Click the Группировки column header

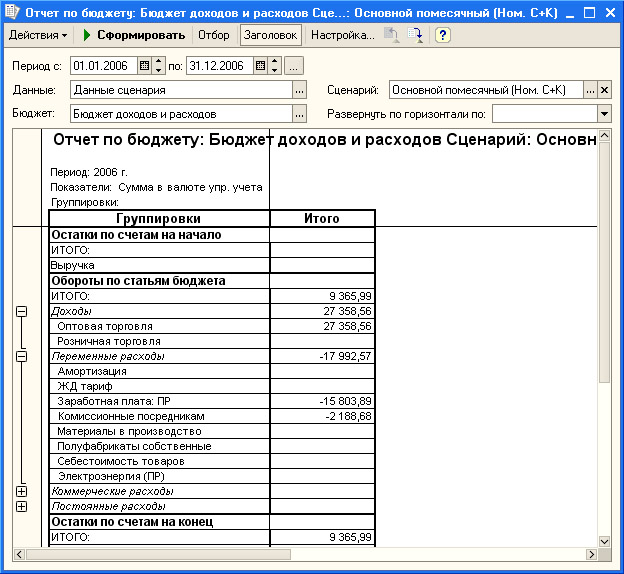click(159, 219)
